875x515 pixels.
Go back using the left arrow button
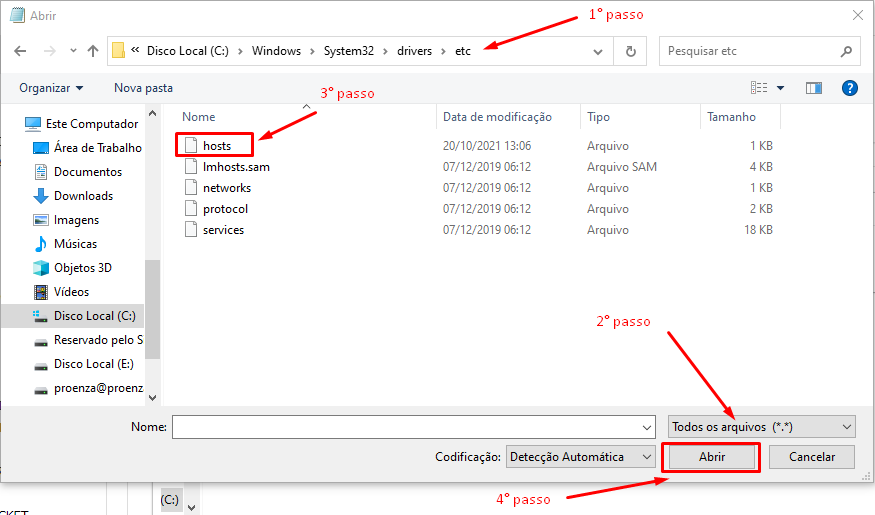tap(20, 51)
